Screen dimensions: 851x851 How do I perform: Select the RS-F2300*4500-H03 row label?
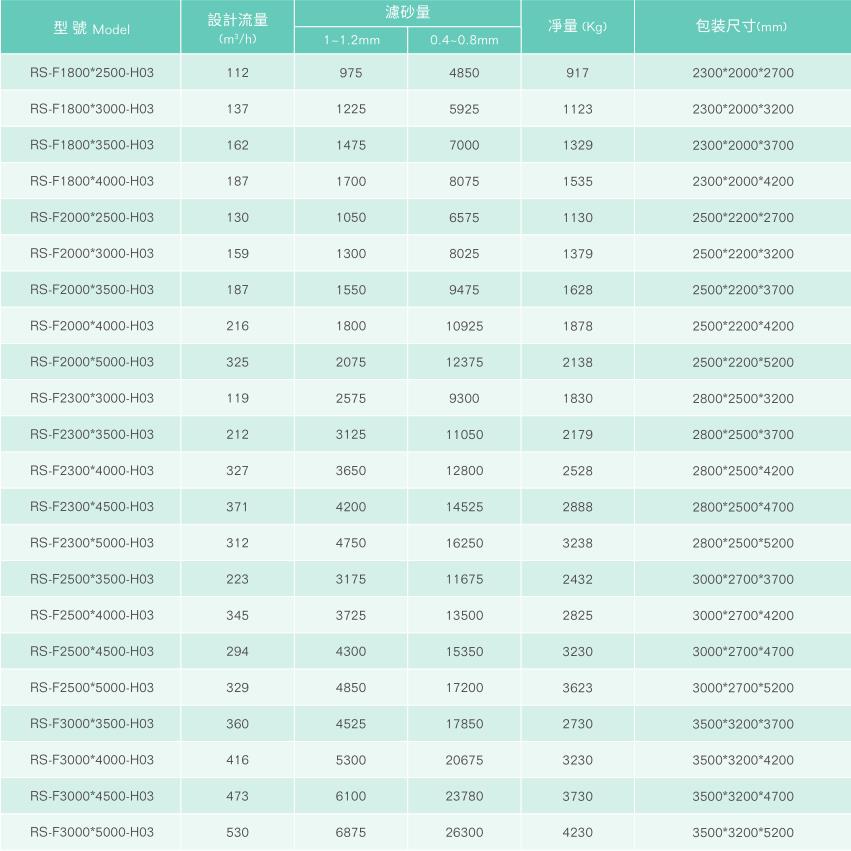point(92,507)
